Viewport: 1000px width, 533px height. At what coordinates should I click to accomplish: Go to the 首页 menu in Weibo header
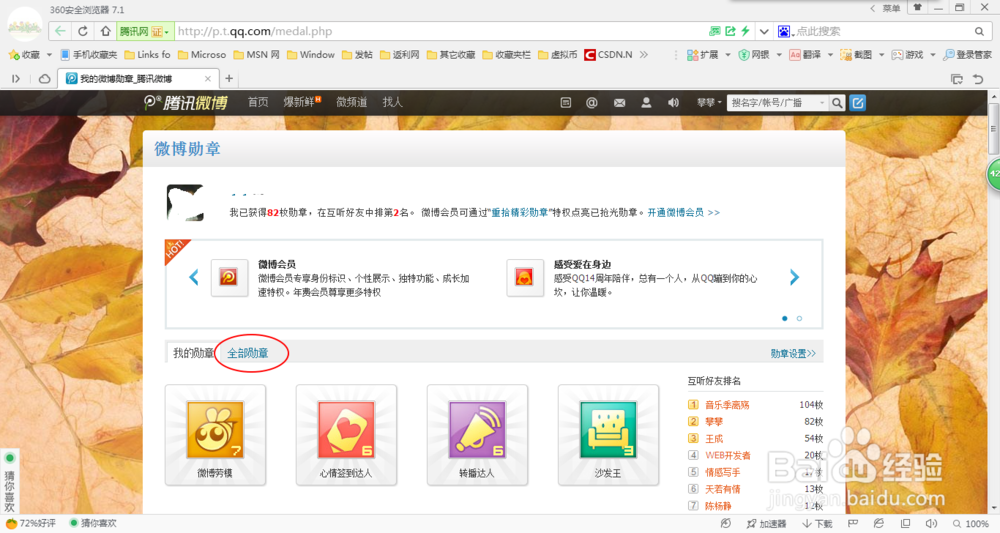coord(258,102)
